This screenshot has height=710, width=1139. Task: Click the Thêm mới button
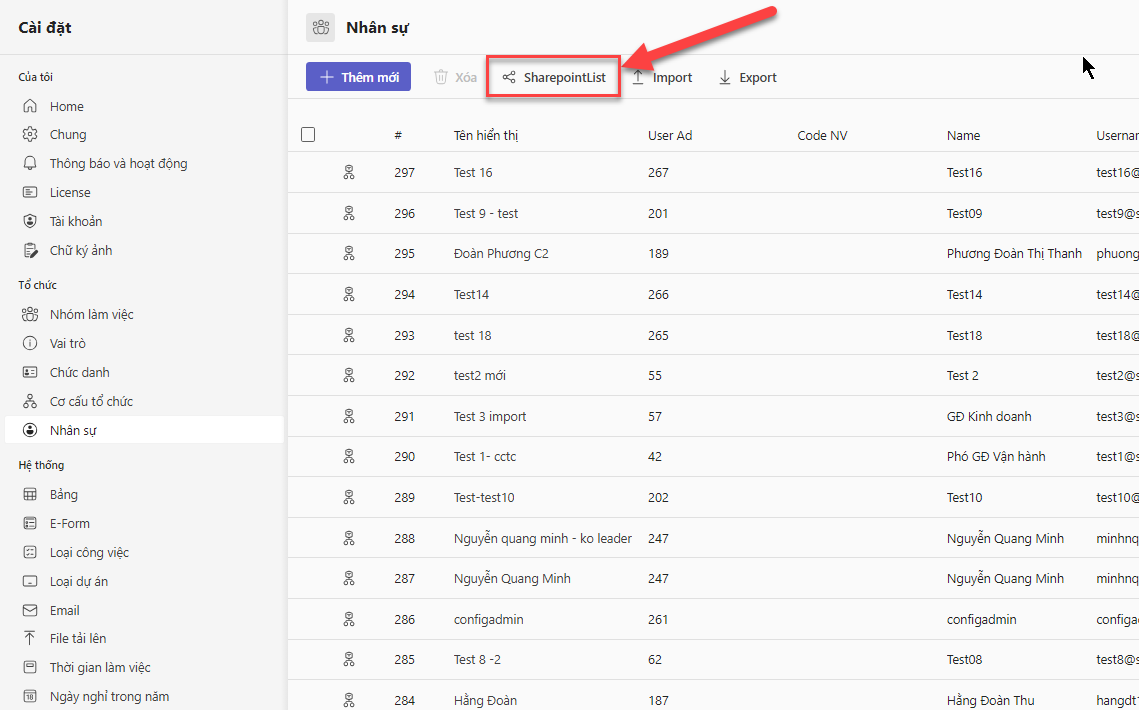[x=358, y=77]
